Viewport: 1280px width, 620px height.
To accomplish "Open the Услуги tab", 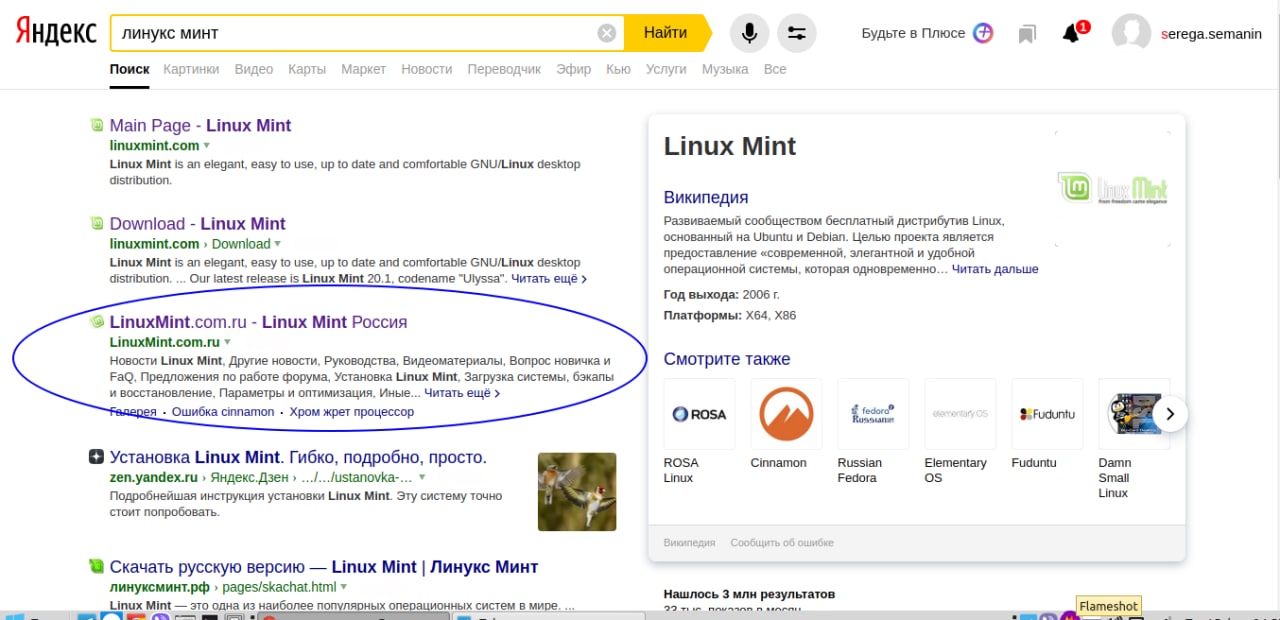I will (666, 69).
